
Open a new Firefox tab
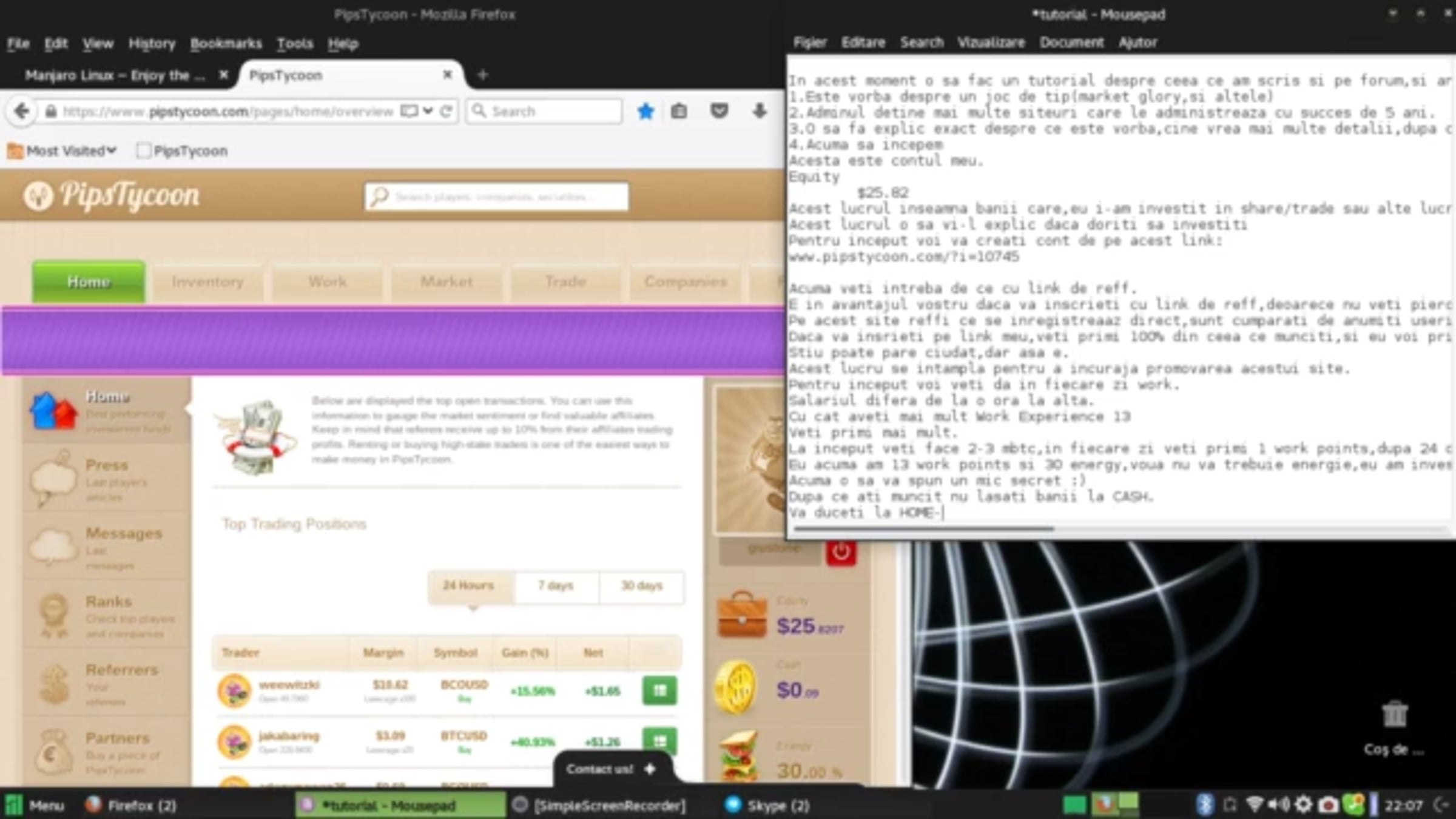(483, 75)
